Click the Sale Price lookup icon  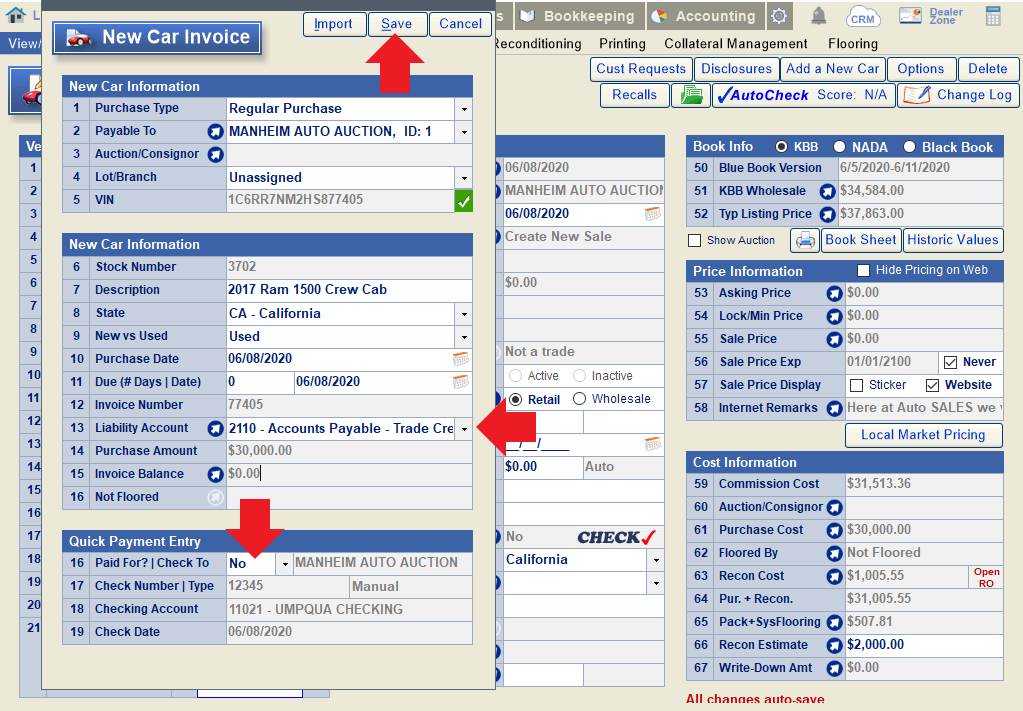tap(834, 339)
